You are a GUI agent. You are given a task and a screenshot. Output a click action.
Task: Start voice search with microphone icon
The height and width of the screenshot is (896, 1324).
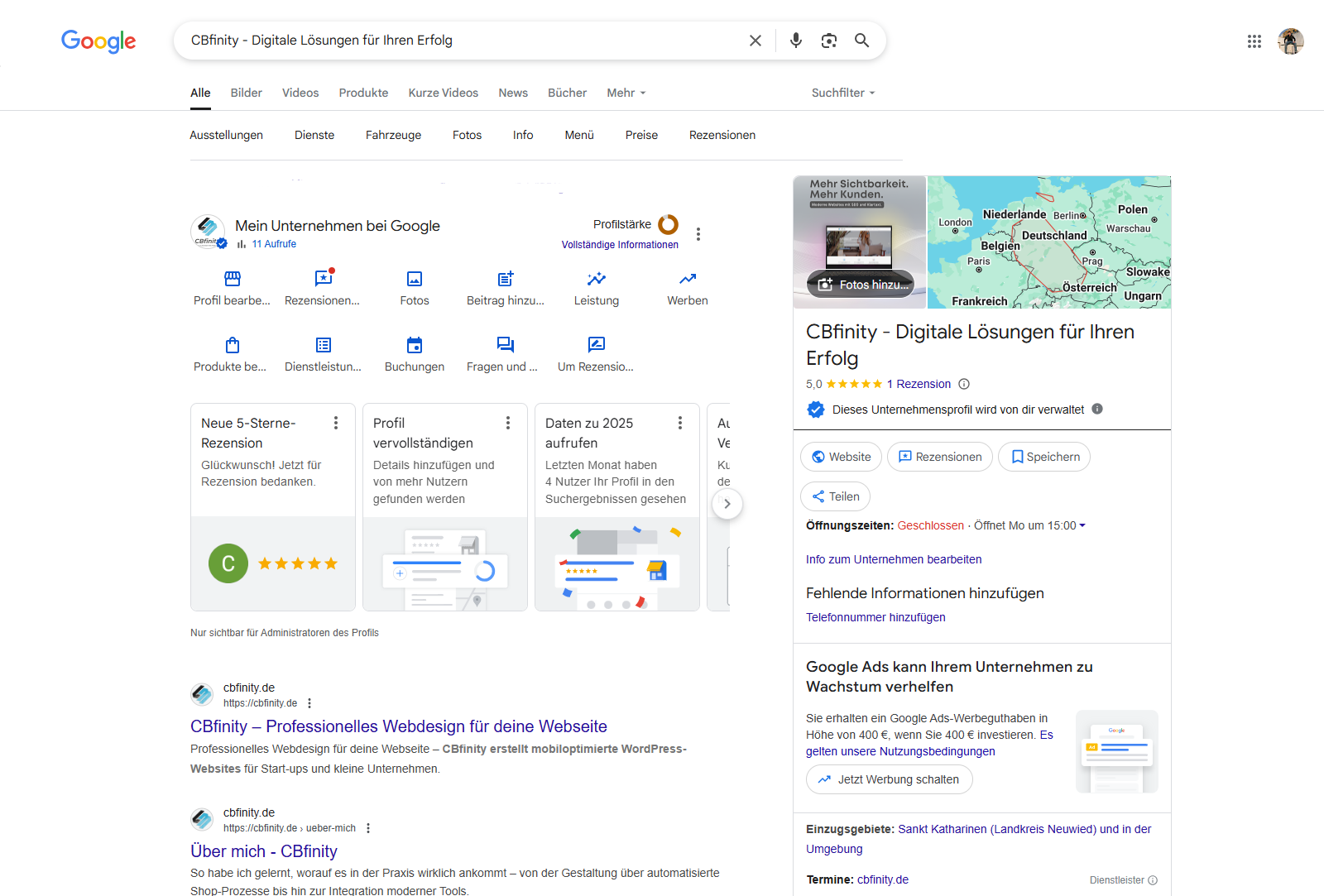point(796,41)
